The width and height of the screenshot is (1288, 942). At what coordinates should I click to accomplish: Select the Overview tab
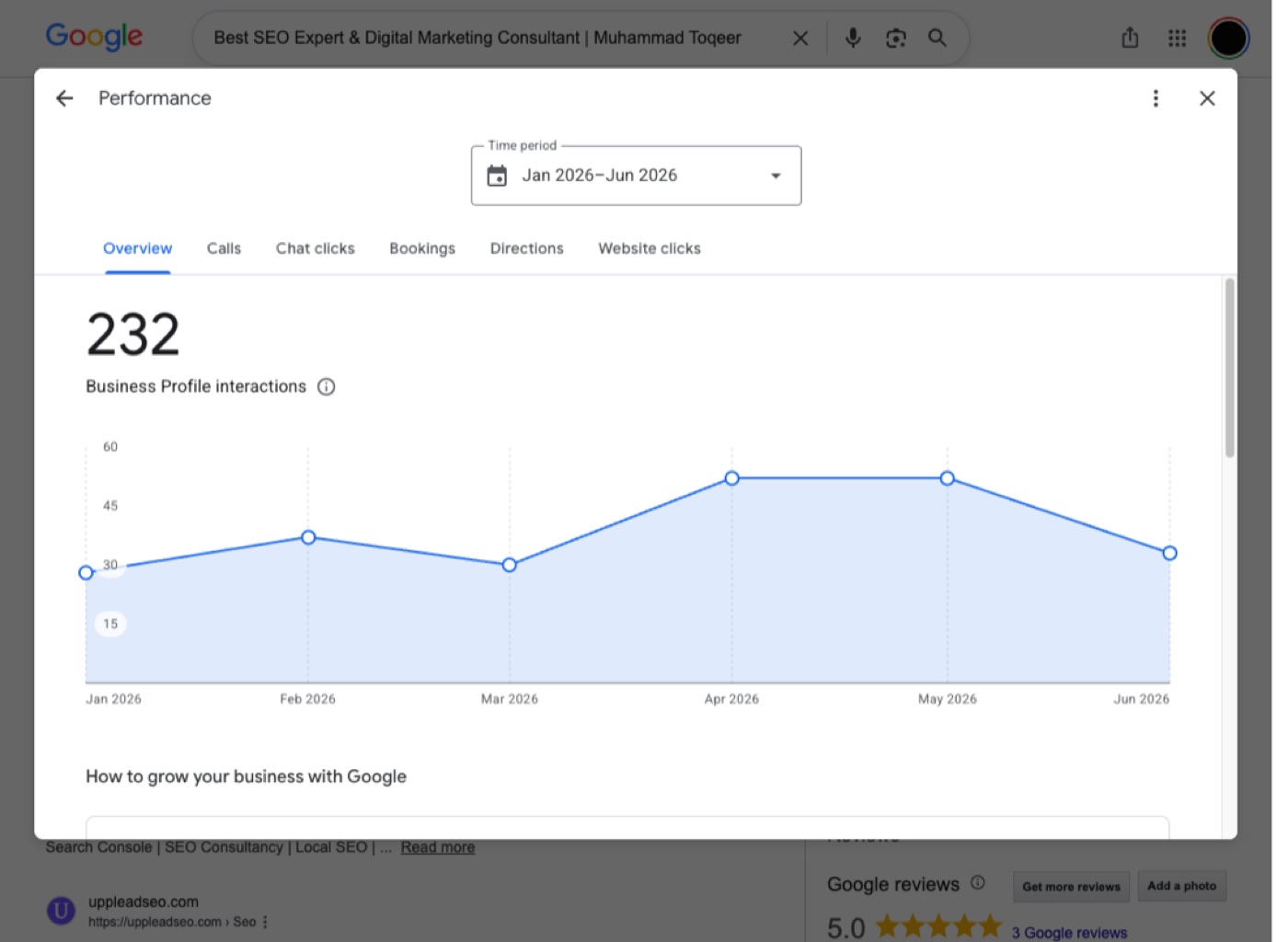click(x=137, y=248)
